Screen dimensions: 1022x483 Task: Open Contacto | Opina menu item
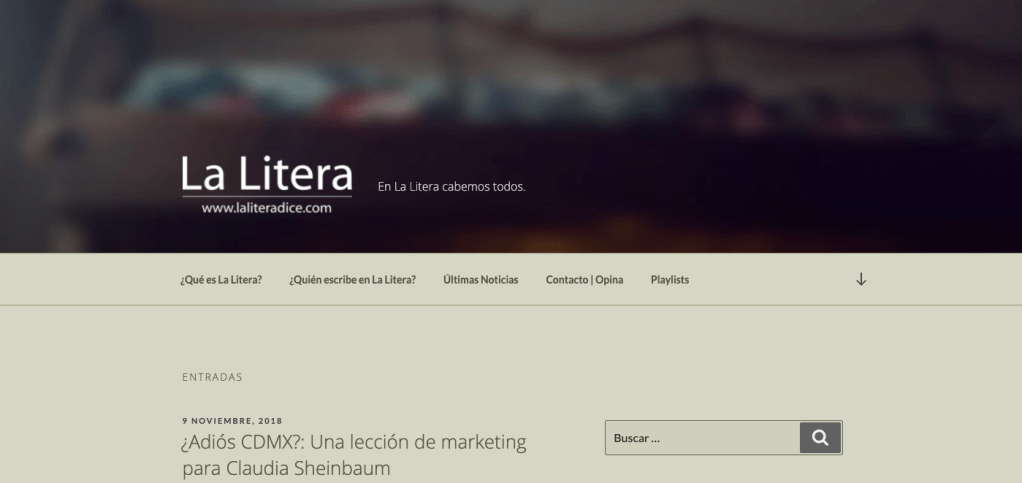coord(584,280)
